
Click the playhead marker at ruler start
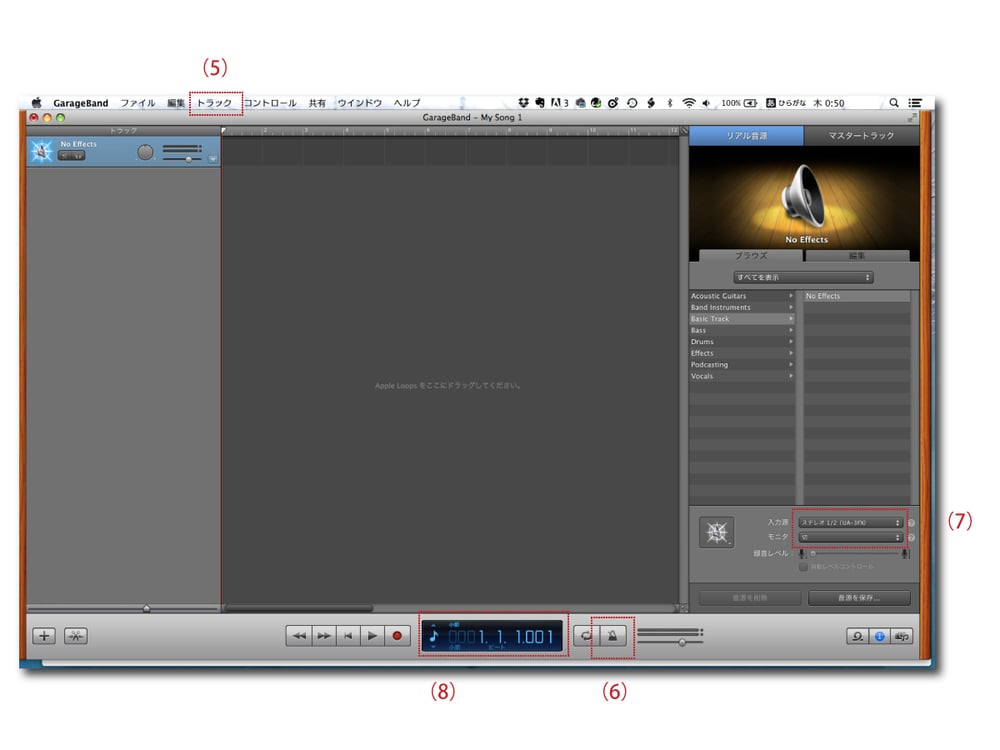[224, 130]
